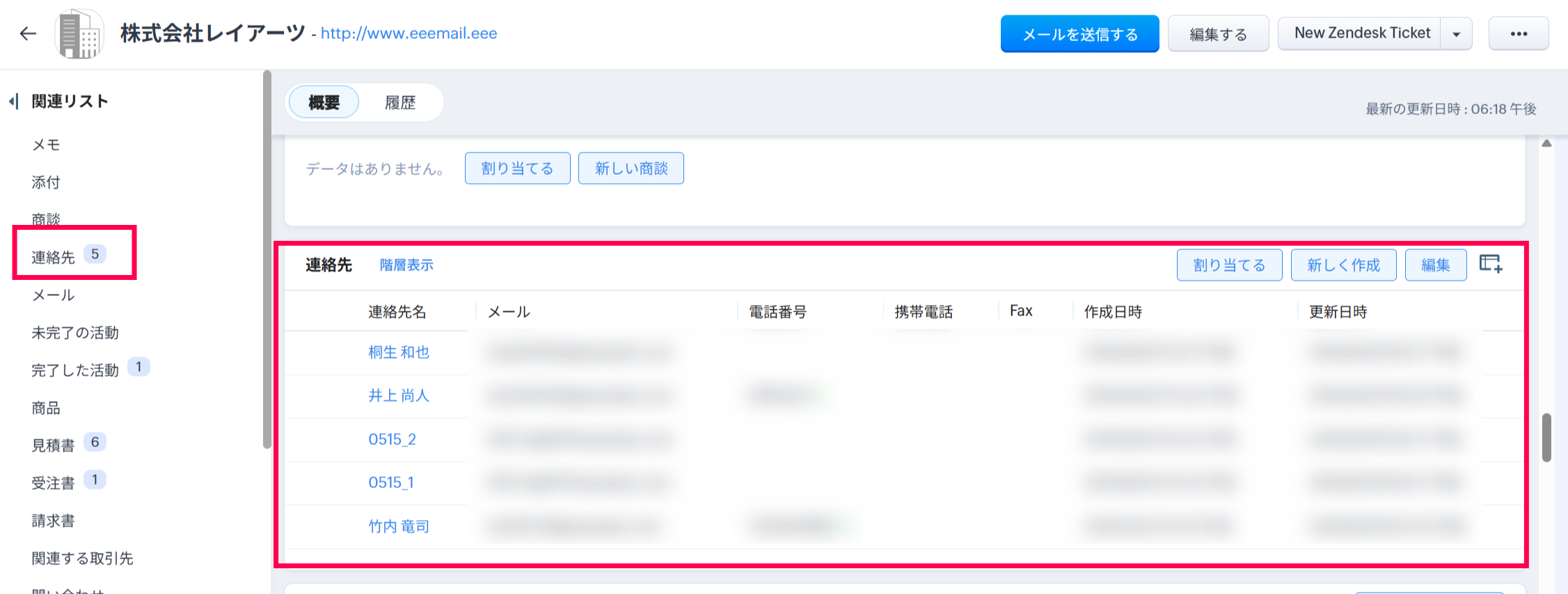Select 完了した活動 in sidebar
Viewport: 1568px width, 594px height.
[75, 370]
